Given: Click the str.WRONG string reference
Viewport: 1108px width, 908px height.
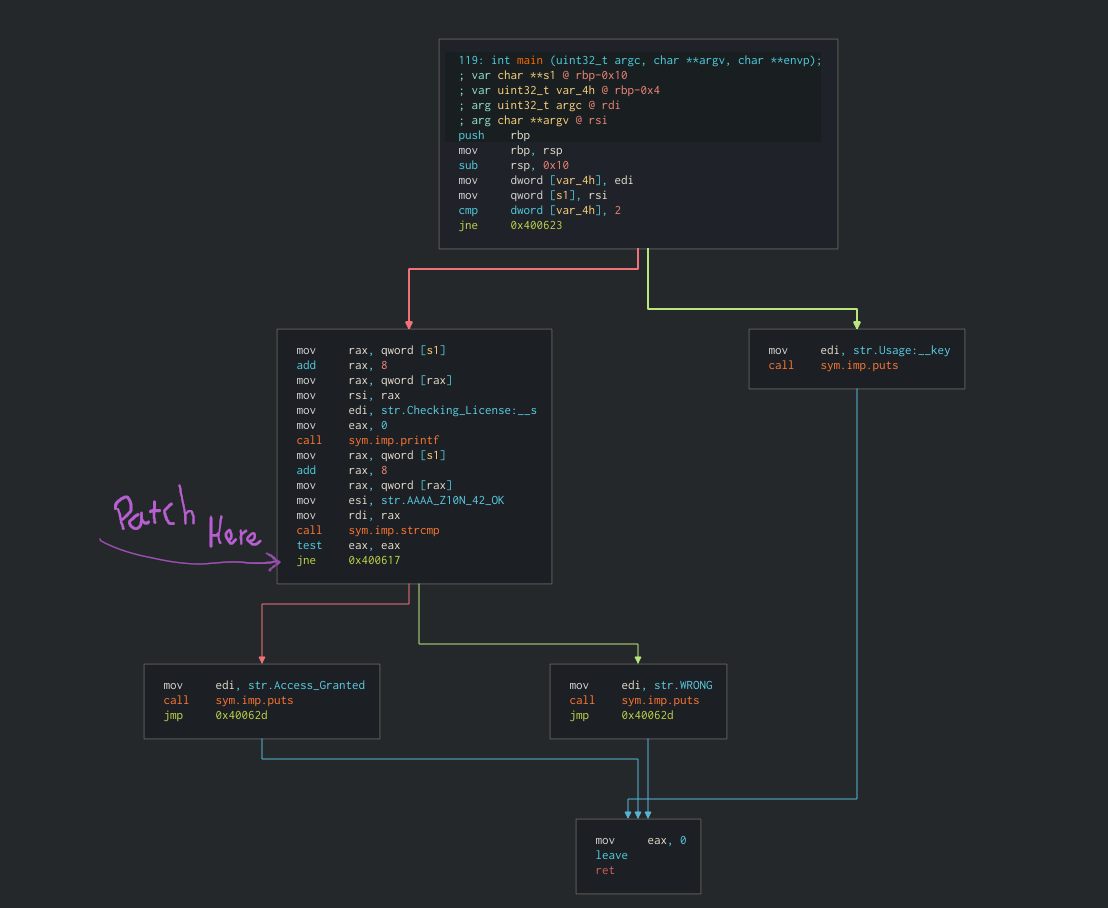Looking at the screenshot, I should [x=683, y=685].
